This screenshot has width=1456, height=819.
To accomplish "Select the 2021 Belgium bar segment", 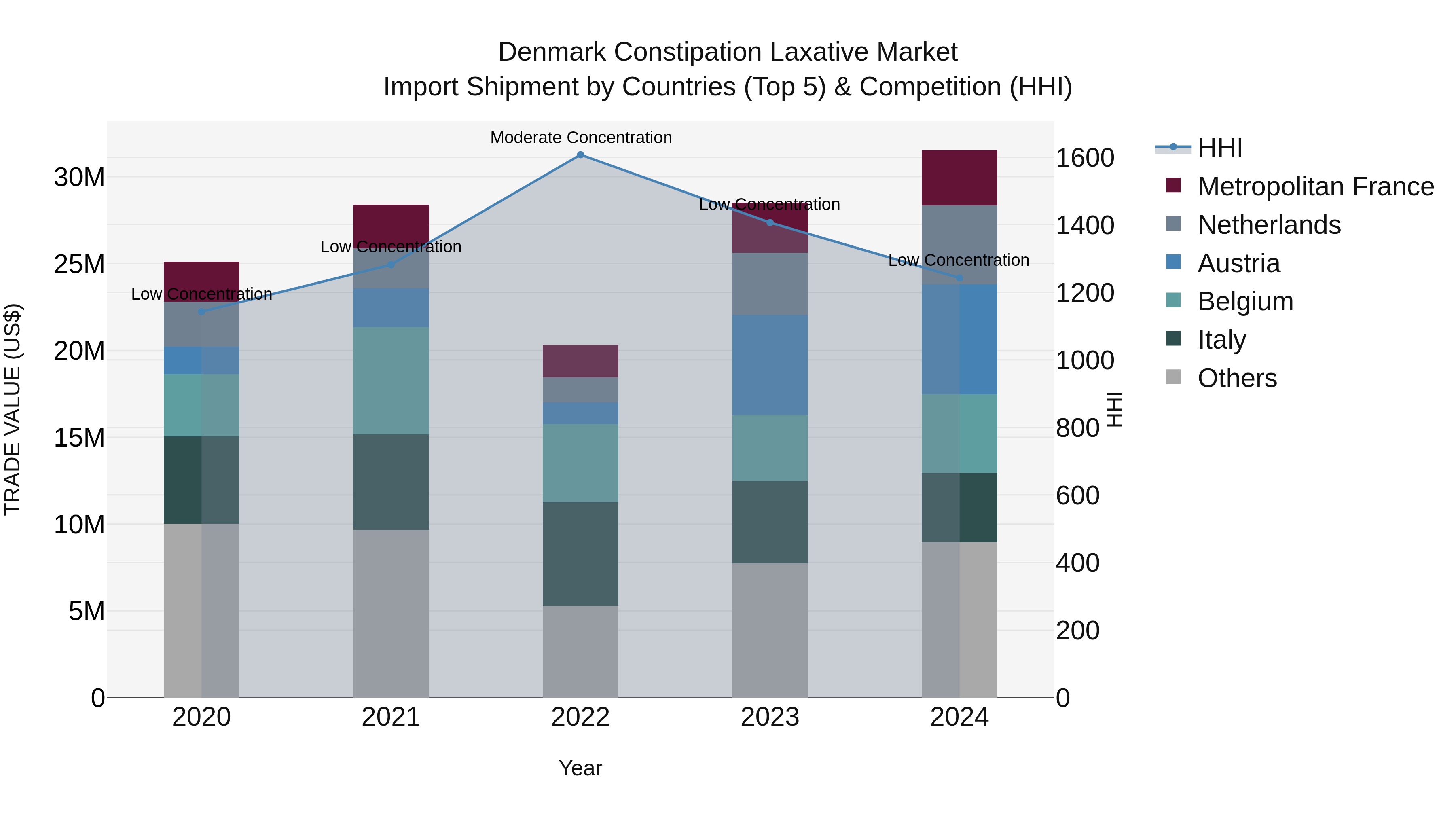I will (x=391, y=381).
